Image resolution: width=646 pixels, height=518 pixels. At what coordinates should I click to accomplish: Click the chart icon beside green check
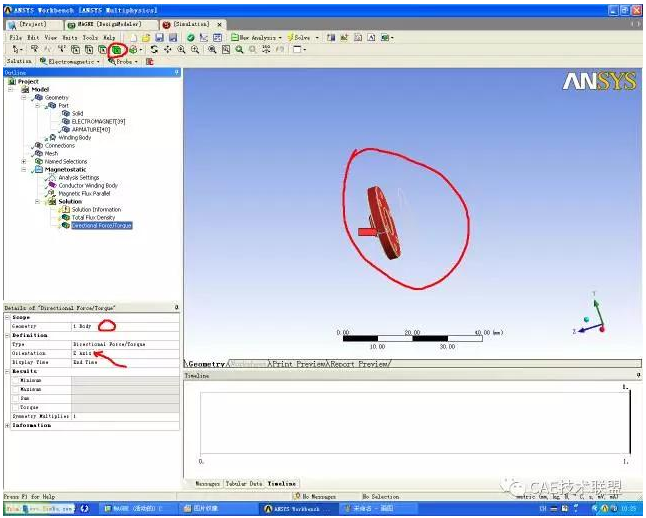[x=204, y=38]
